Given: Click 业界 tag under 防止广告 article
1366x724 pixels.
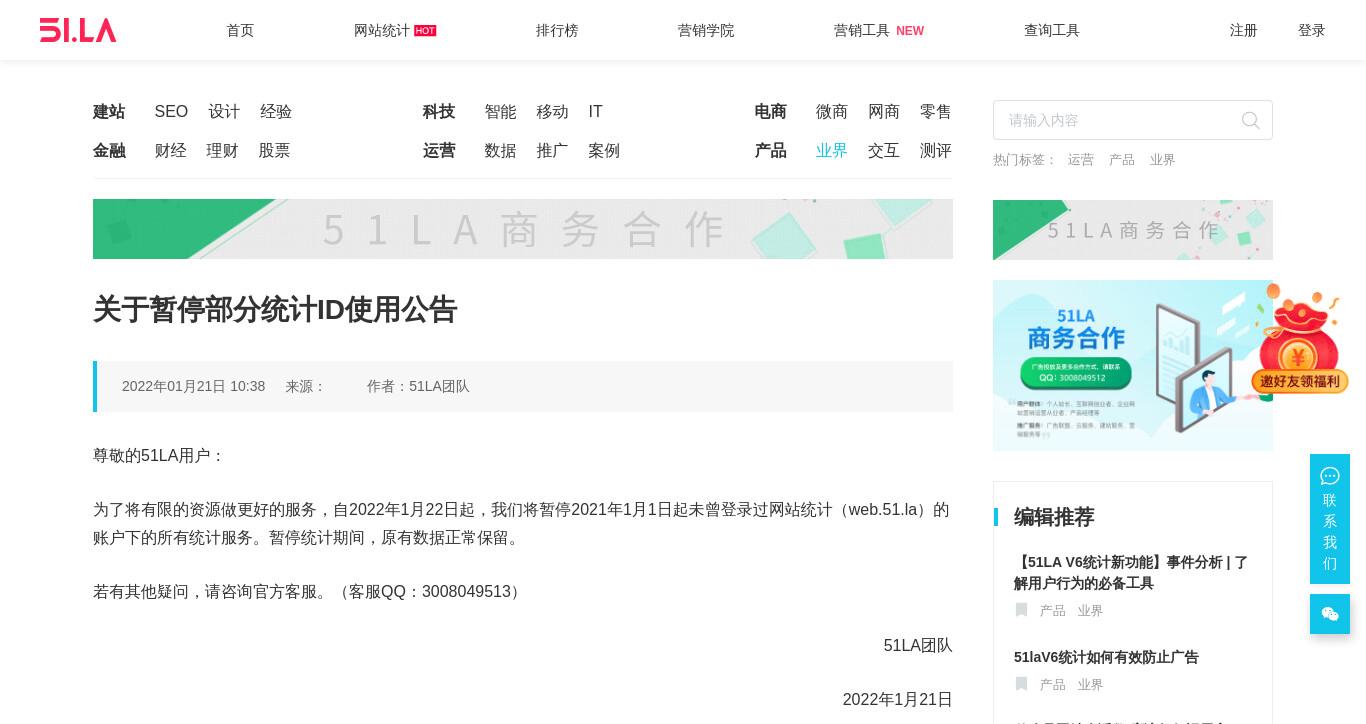Looking at the screenshot, I should [x=1090, y=685].
